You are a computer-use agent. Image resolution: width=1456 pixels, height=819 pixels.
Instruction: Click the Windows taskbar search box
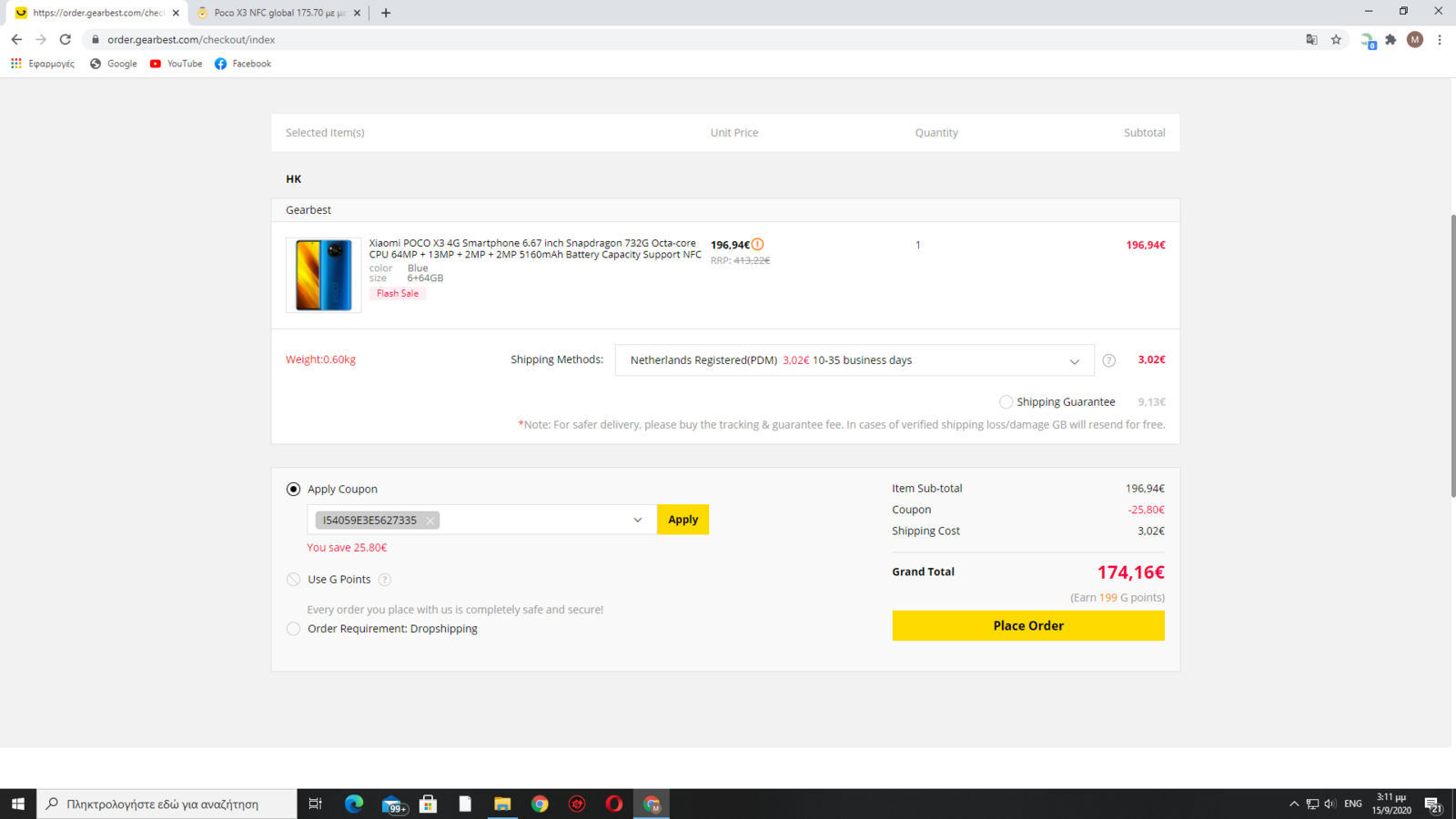167,804
